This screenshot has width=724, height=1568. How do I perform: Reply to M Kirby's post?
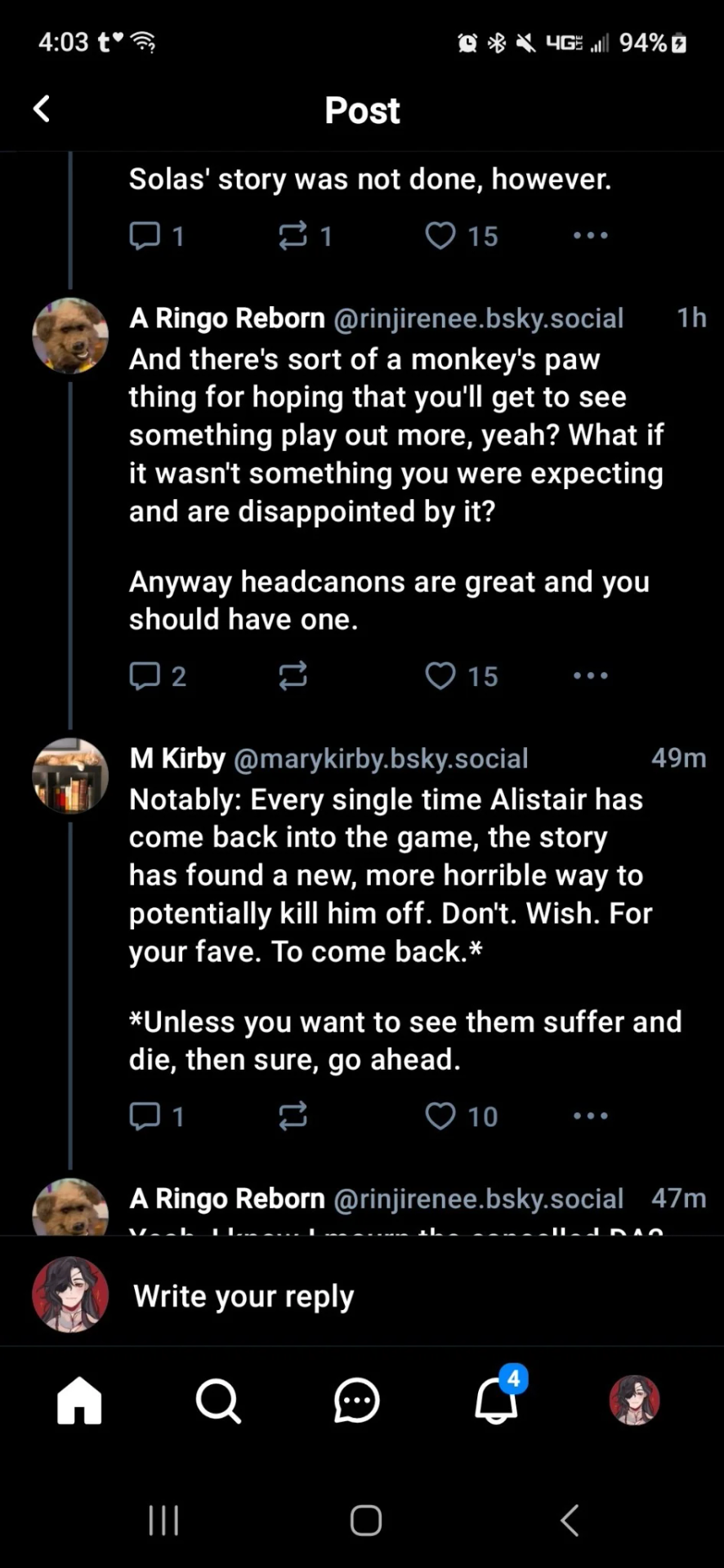145,1116
